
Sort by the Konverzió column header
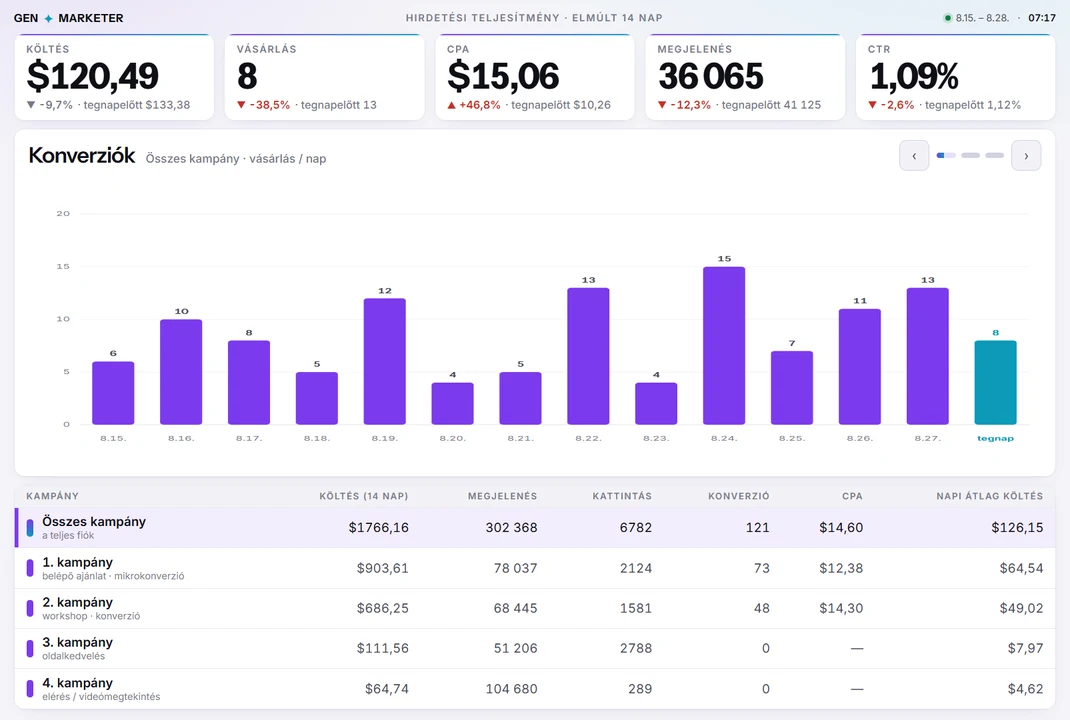[738, 496]
